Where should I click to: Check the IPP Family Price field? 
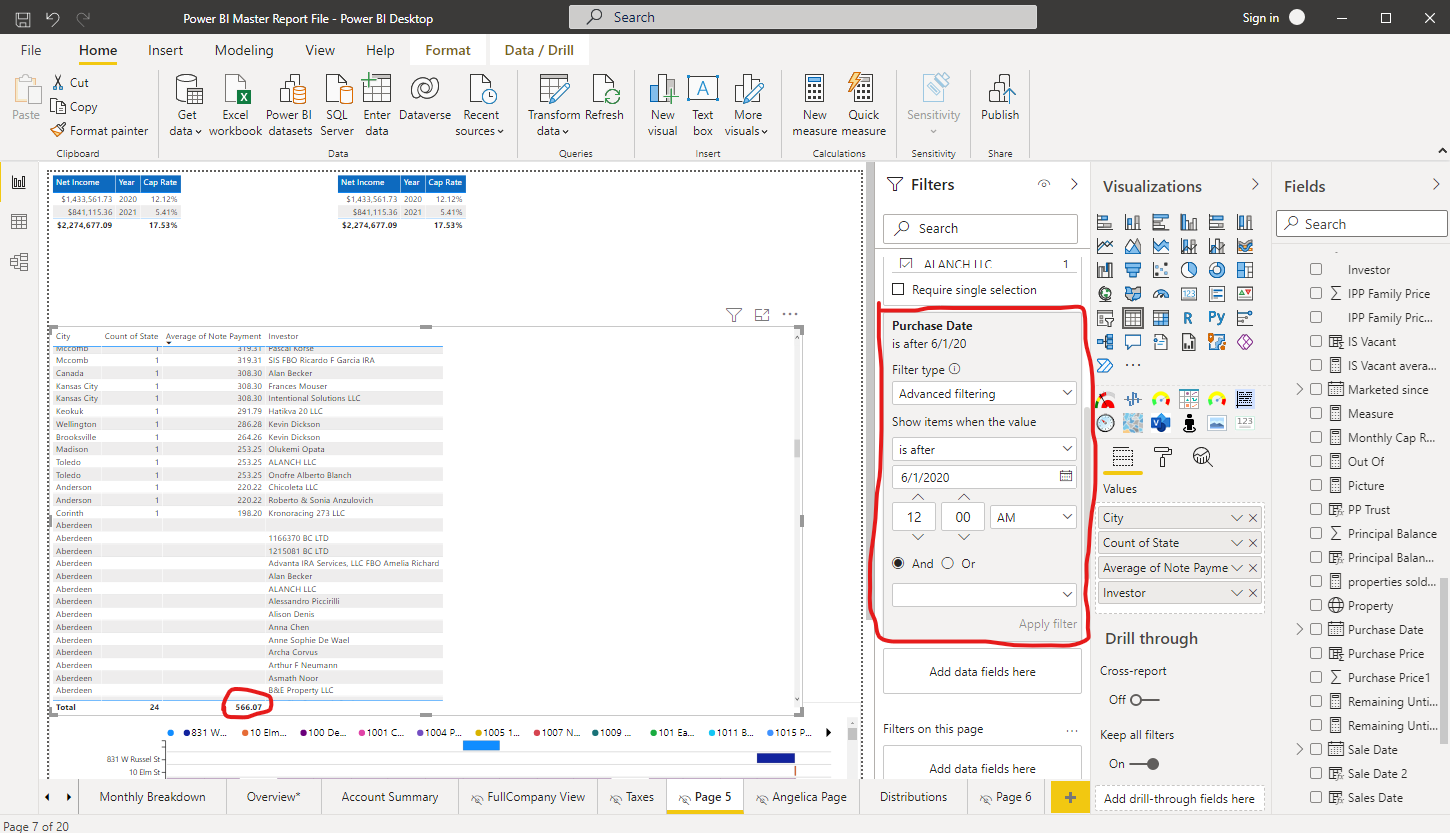point(1316,294)
